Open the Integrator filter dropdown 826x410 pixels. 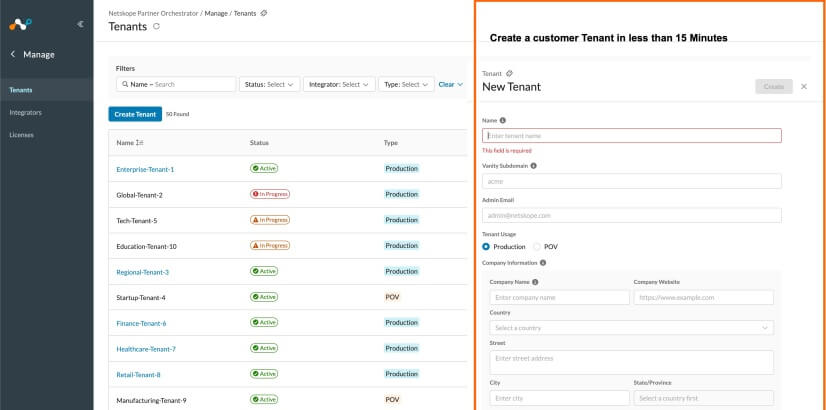pyautogui.click(x=339, y=84)
